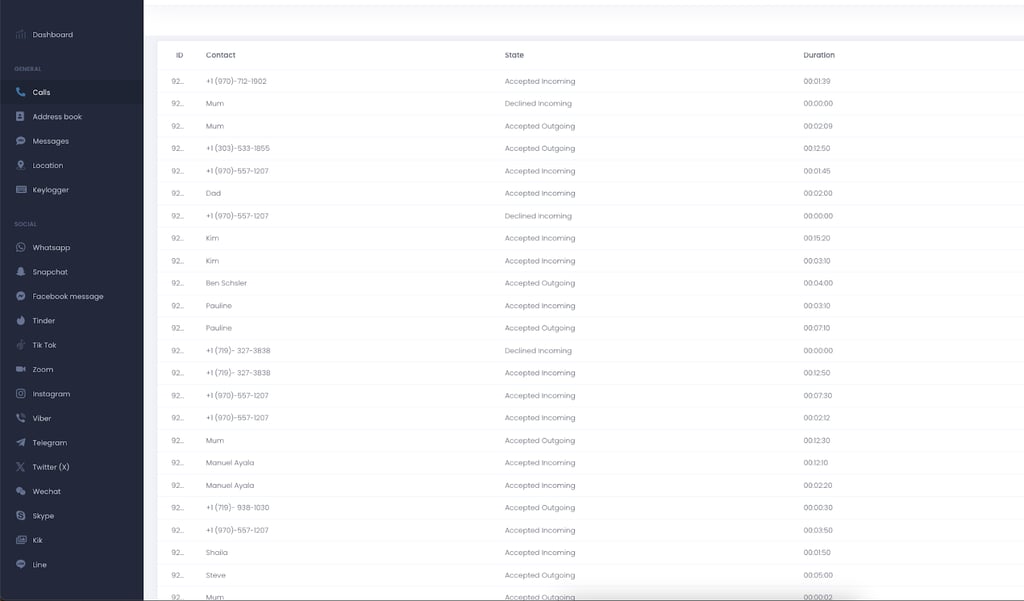Open the Facebook message icon

(x=21, y=296)
